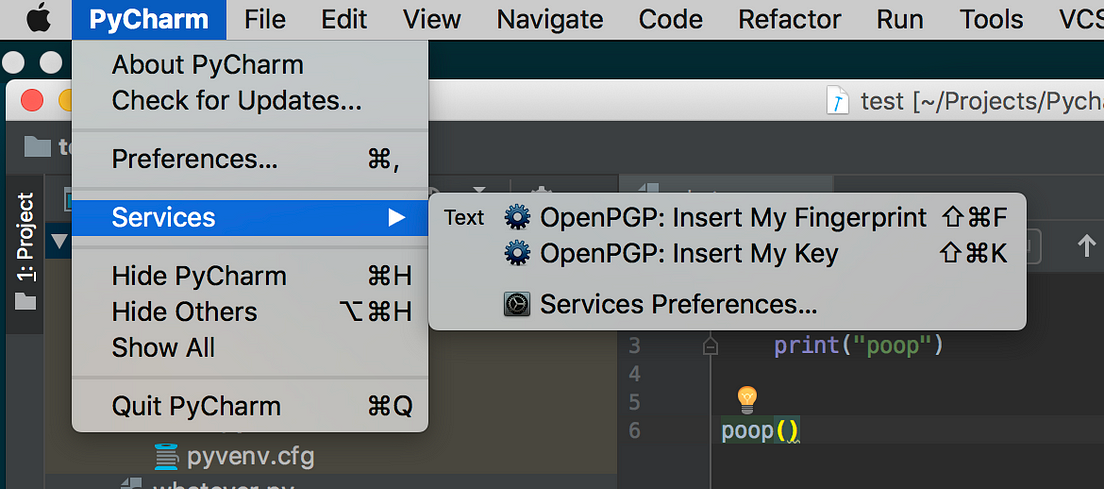Click the pyvenv.cfg file icon
The height and width of the screenshot is (489, 1104).
(167, 457)
